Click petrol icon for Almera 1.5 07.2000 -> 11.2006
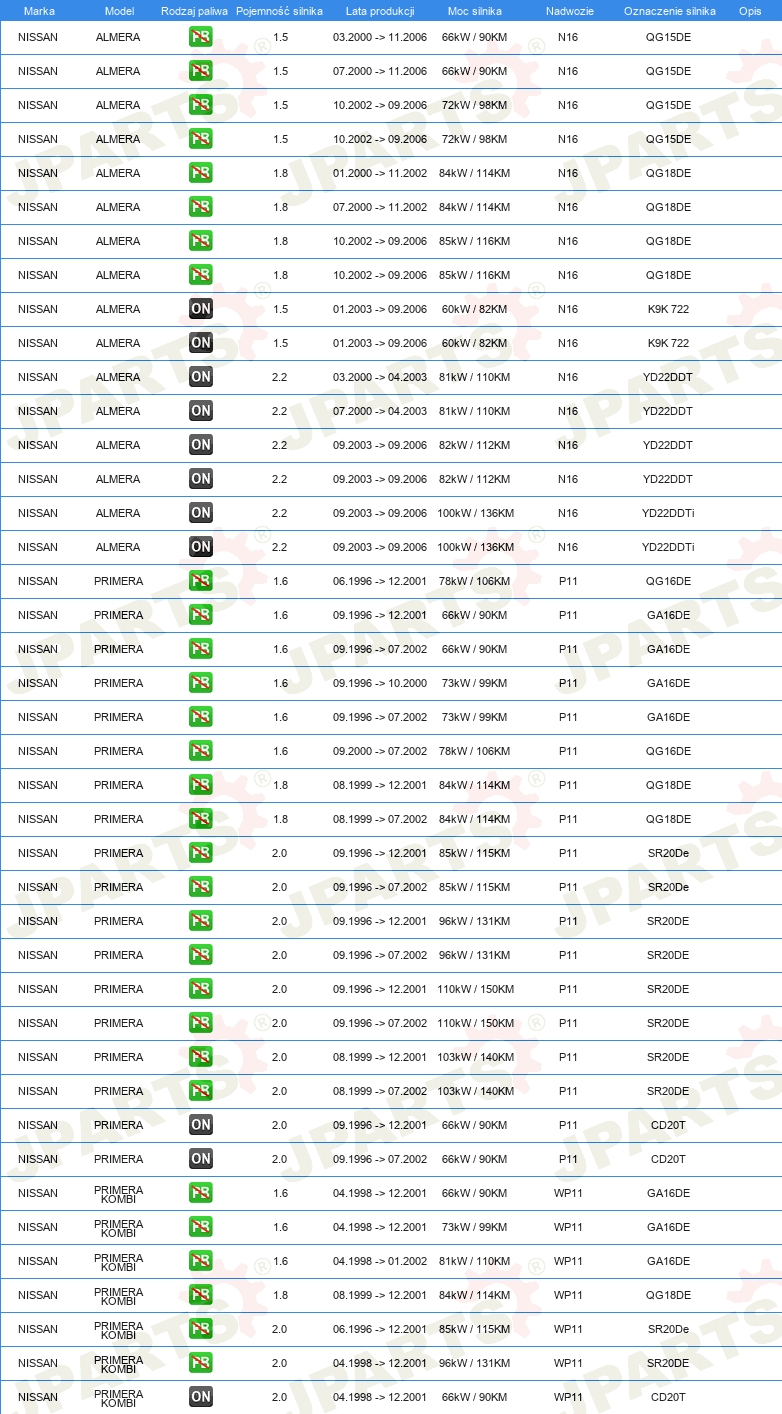 click(201, 71)
